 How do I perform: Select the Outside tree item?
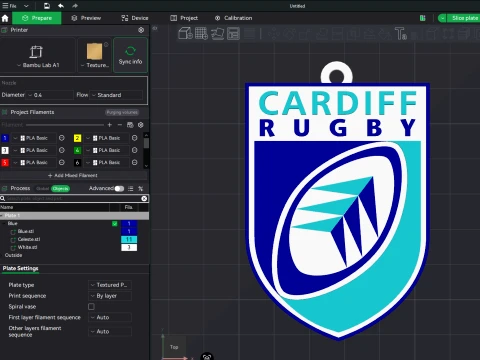[13, 255]
